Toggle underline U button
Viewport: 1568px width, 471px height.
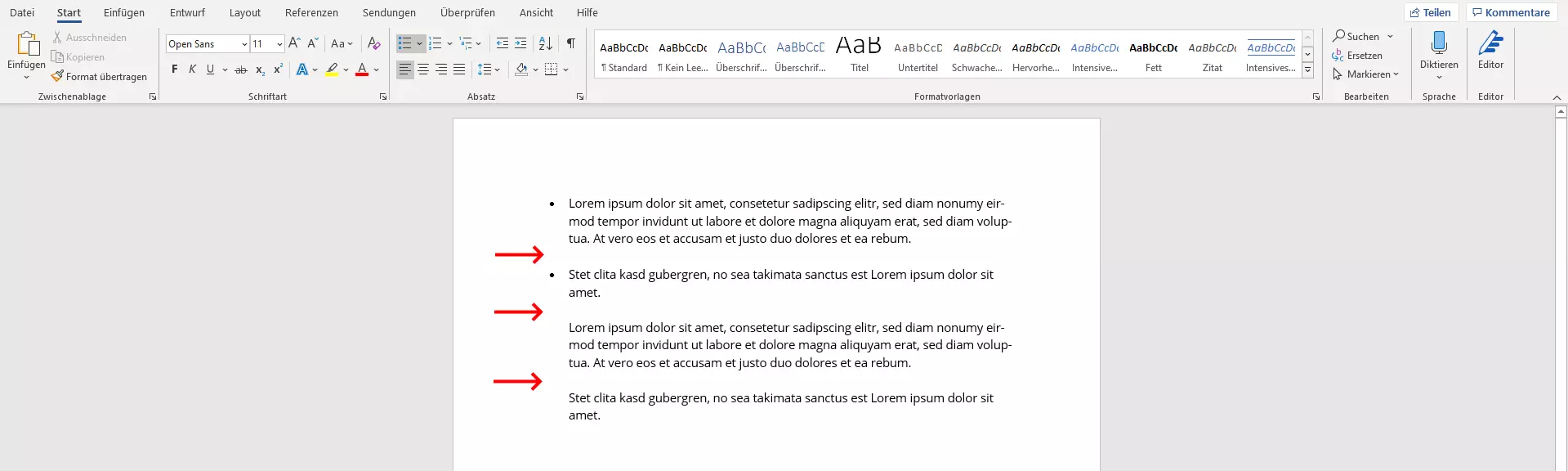click(x=210, y=70)
